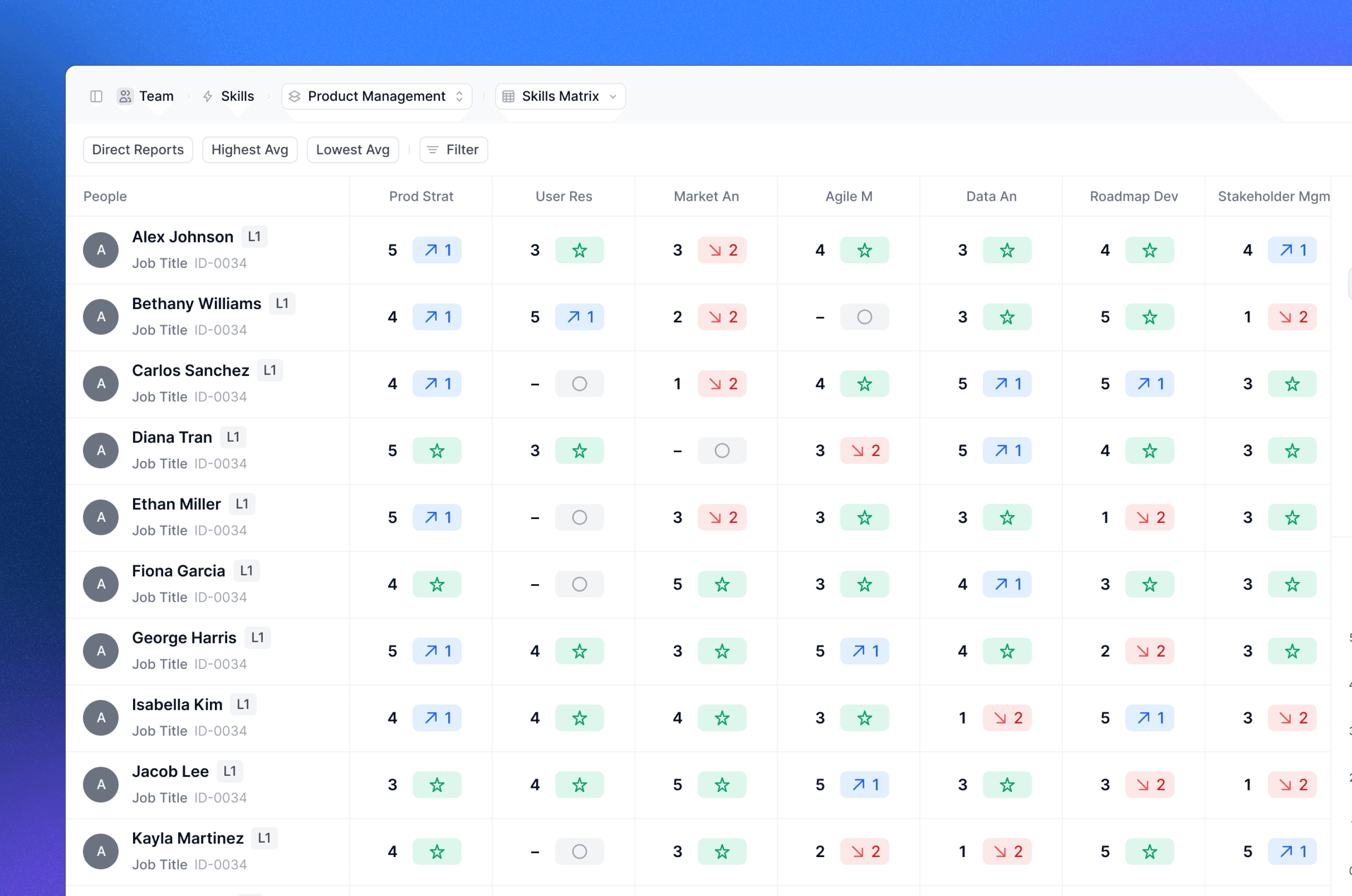The width and height of the screenshot is (1352, 896).
Task: Open the Skills breadcrumb item
Action: 237,96
